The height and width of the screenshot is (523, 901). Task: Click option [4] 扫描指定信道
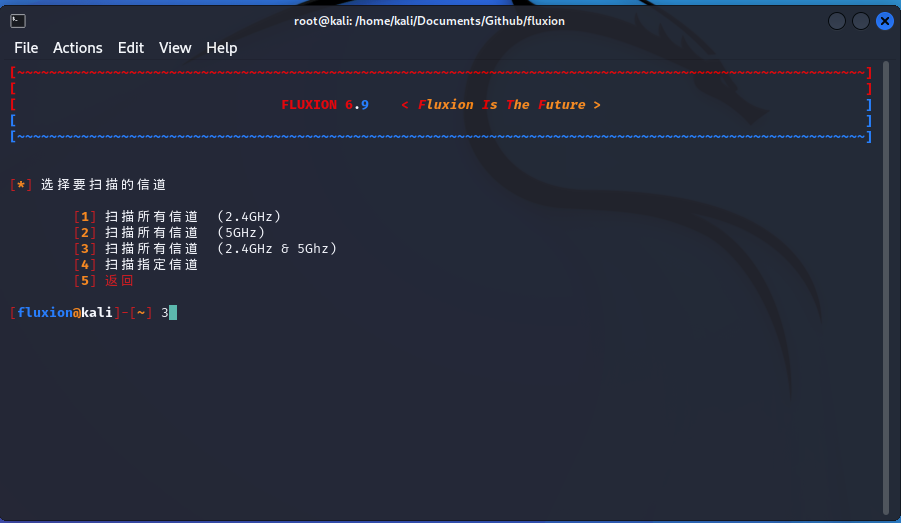[x=136, y=264]
